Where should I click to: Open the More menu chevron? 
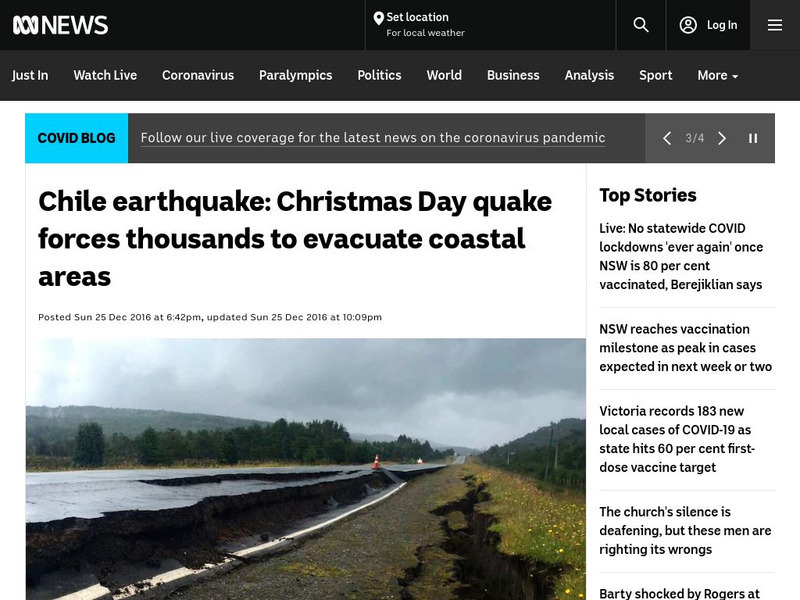point(737,76)
